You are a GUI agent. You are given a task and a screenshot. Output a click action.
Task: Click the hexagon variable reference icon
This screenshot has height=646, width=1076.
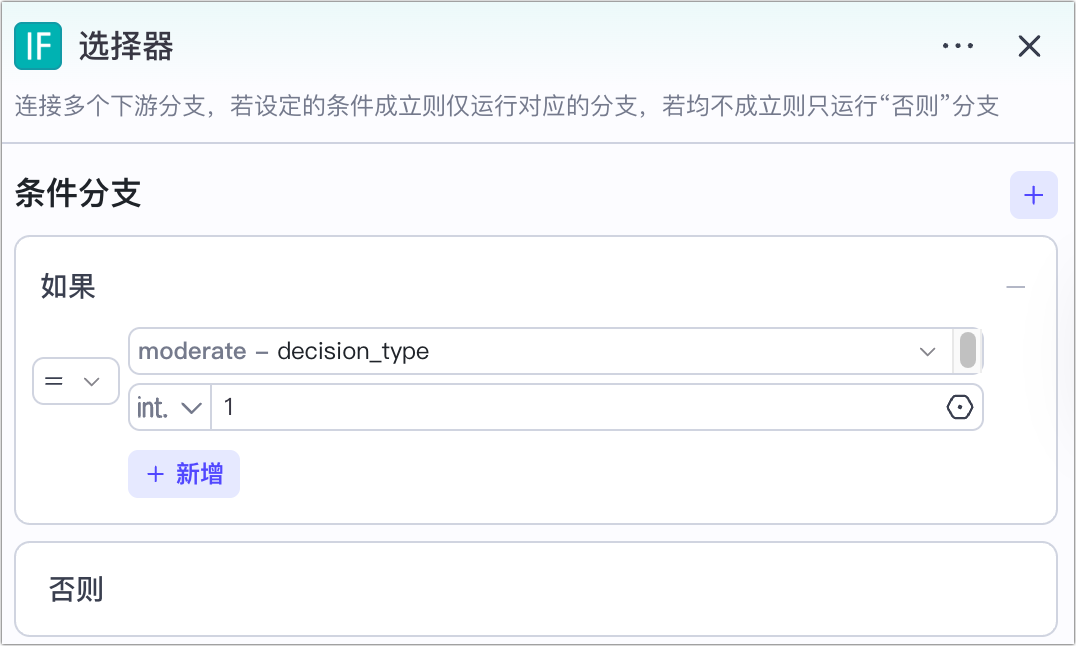[959, 408]
